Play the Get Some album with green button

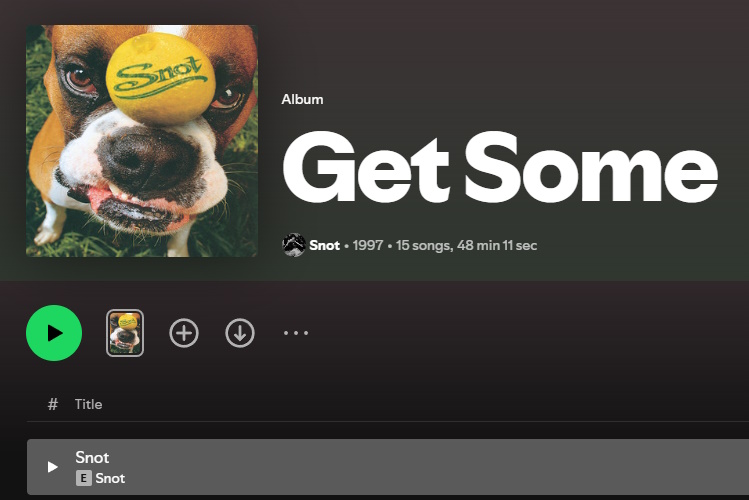tap(54, 333)
